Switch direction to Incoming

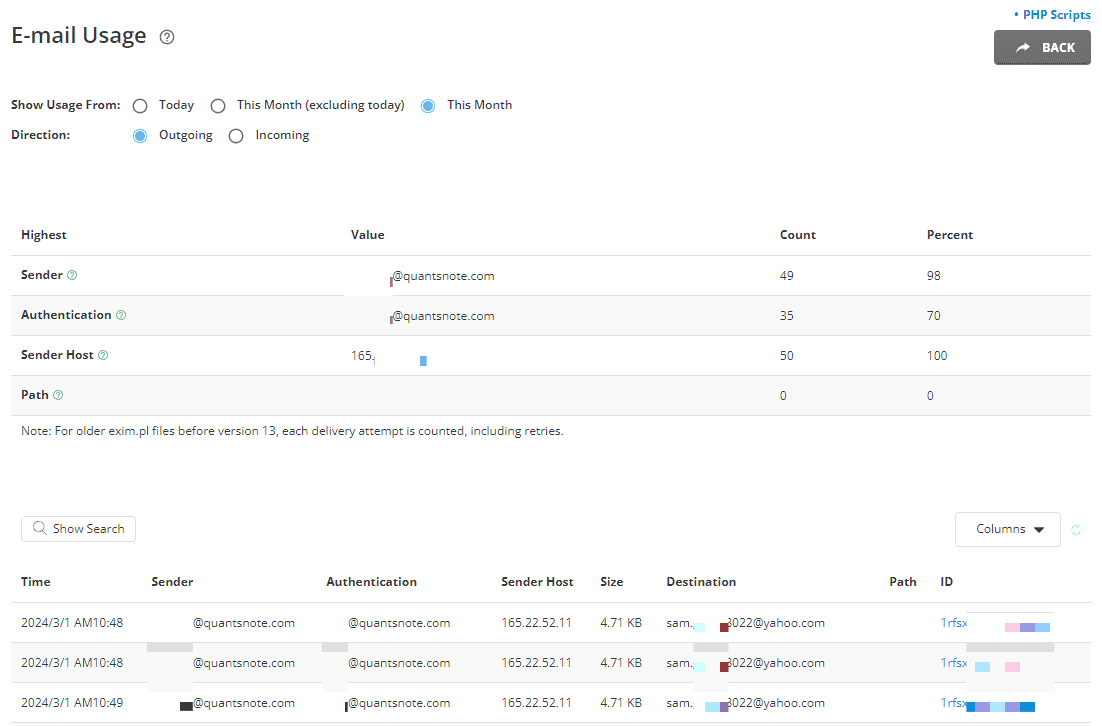236,136
